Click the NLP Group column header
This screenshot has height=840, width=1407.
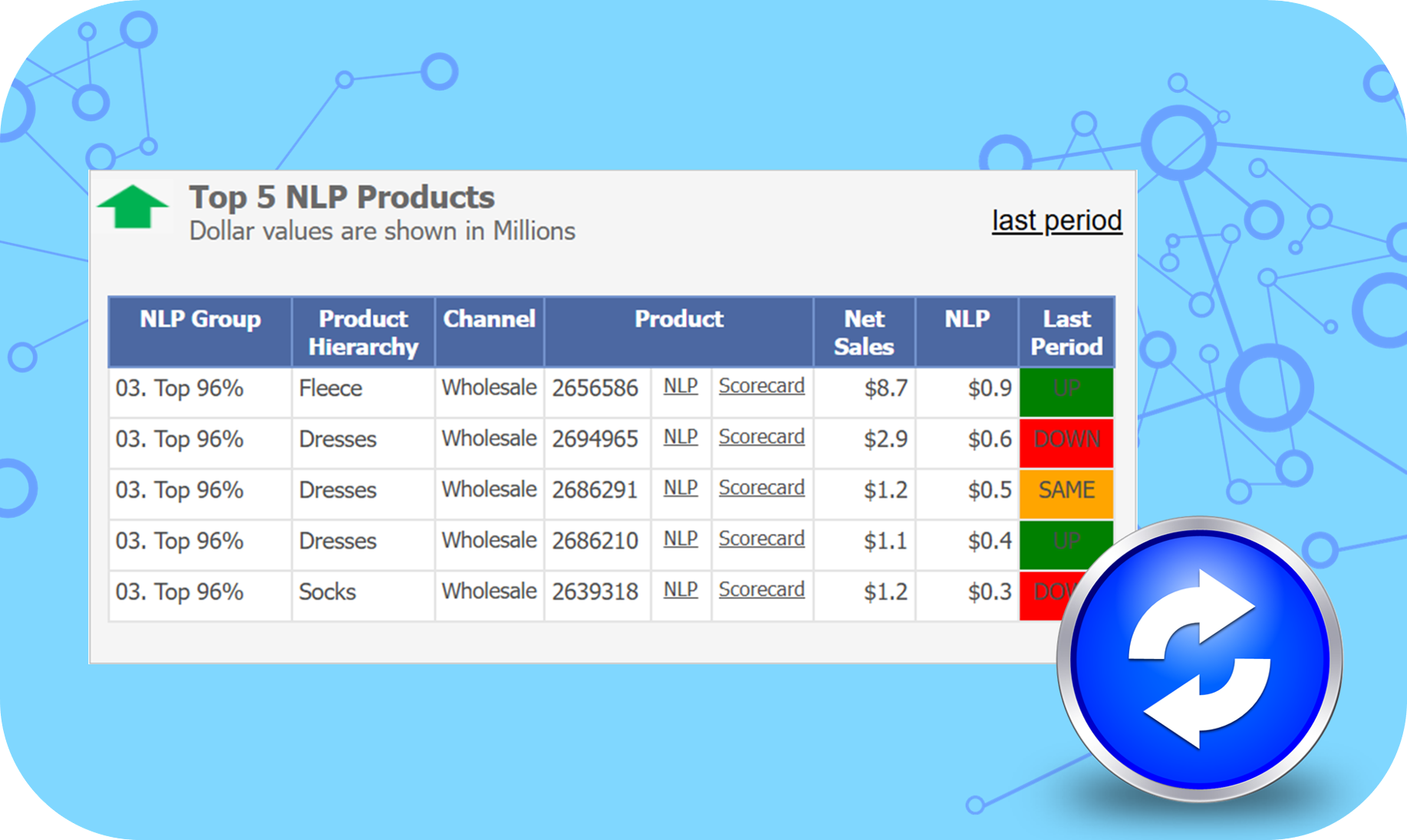200,319
